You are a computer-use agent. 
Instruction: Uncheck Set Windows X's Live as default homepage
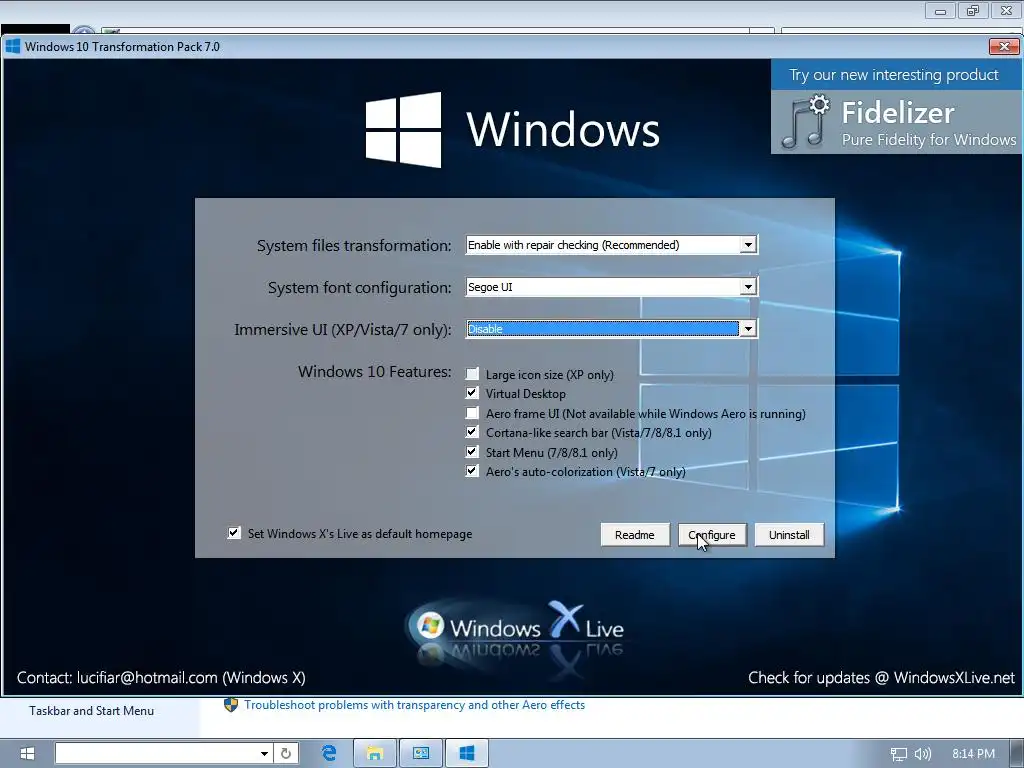point(234,533)
